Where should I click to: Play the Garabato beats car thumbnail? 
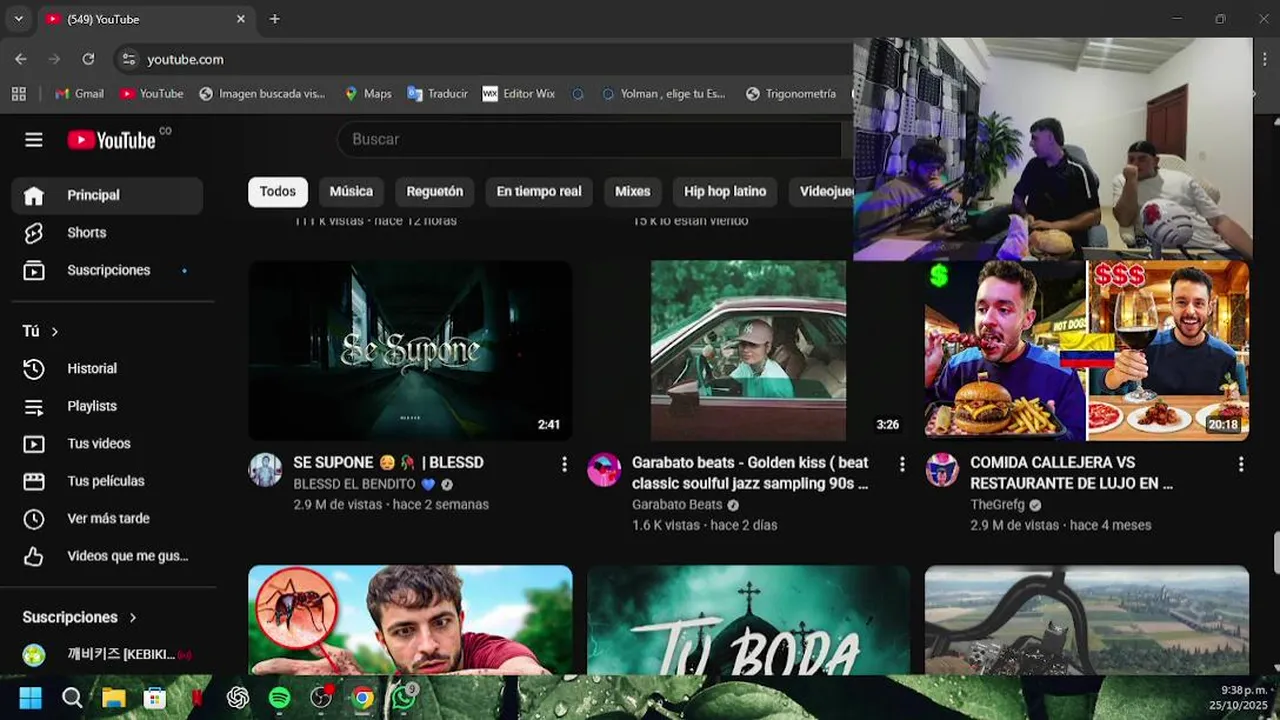pos(748,350)
